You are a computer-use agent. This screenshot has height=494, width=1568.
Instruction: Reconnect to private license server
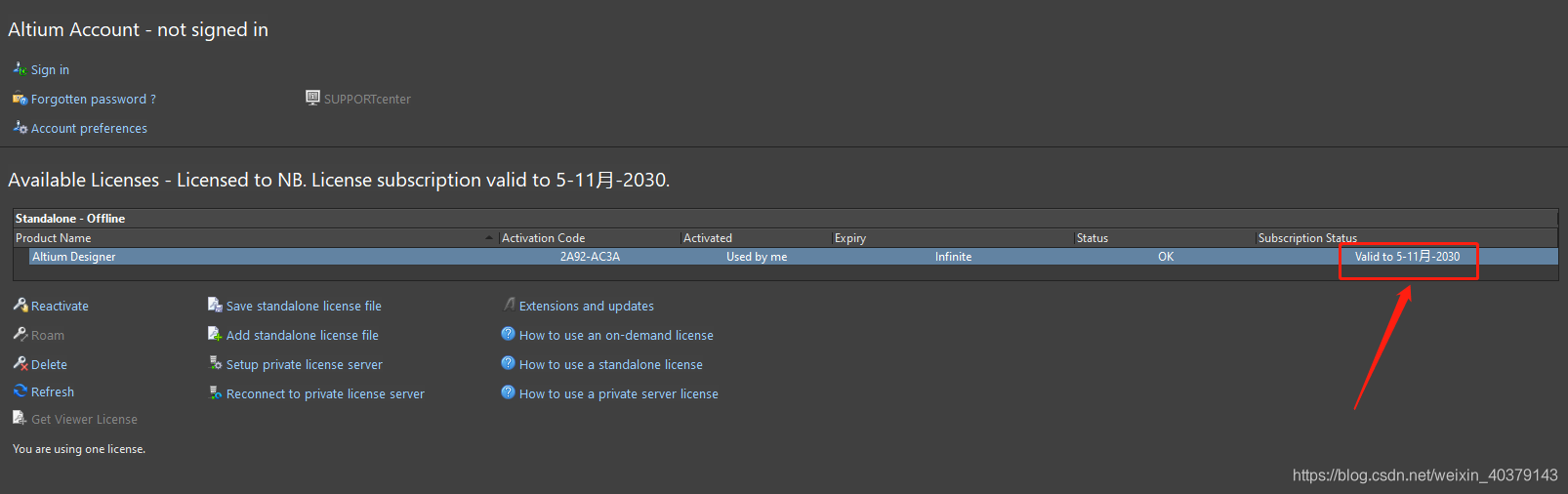pyautogui.click(x=325, y=394)
